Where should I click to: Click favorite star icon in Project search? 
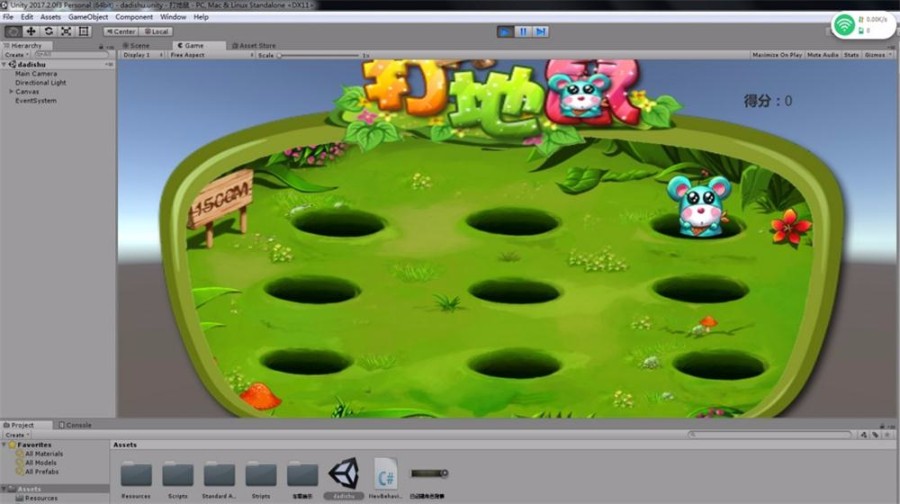(x=887, y=435)
